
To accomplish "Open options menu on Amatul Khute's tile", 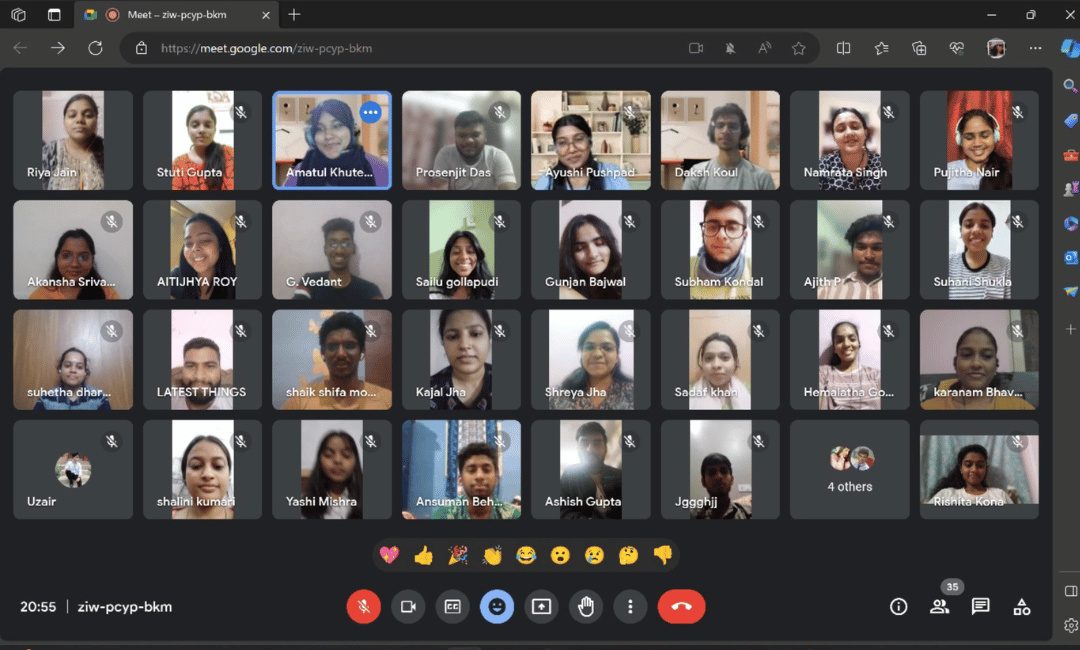I will pos(370,112).
